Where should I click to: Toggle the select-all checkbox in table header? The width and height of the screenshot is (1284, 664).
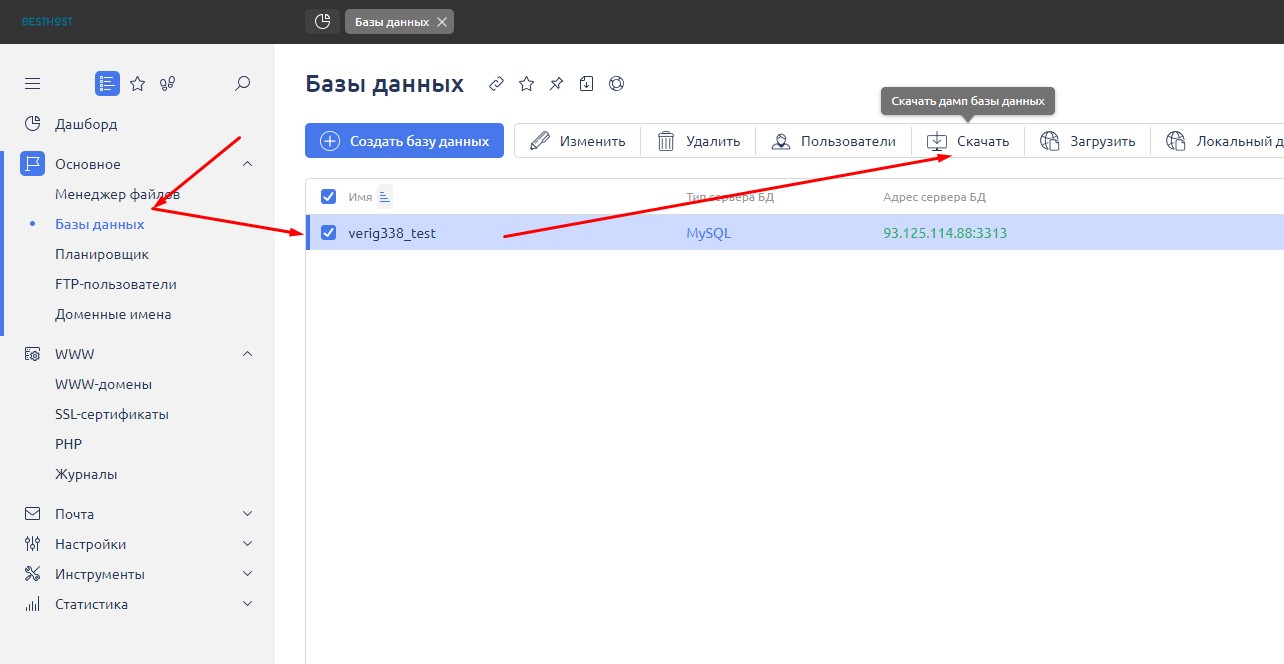click(328, 196)
